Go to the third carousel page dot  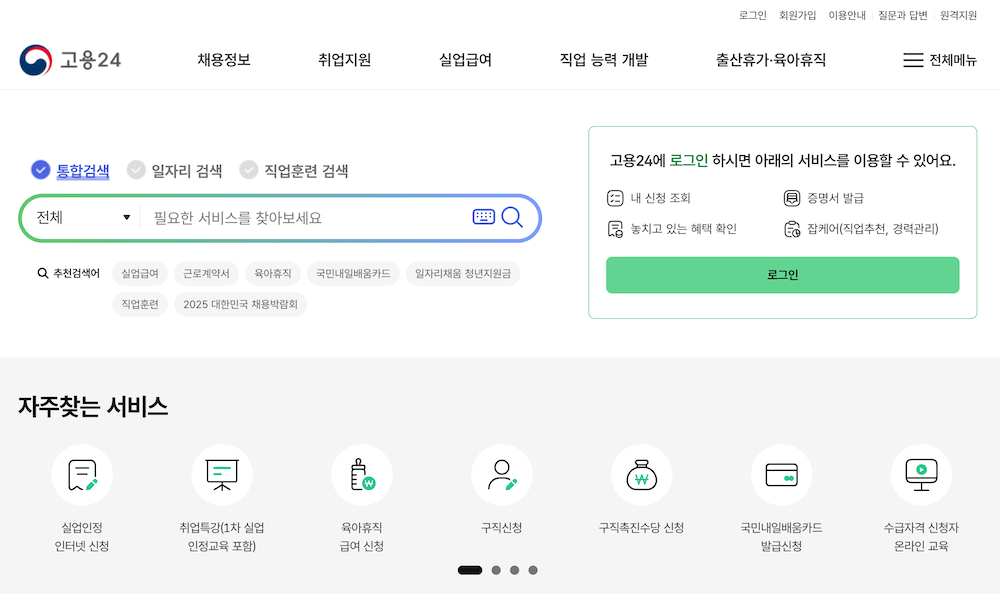pyautogui.click(x=515, y=570)
